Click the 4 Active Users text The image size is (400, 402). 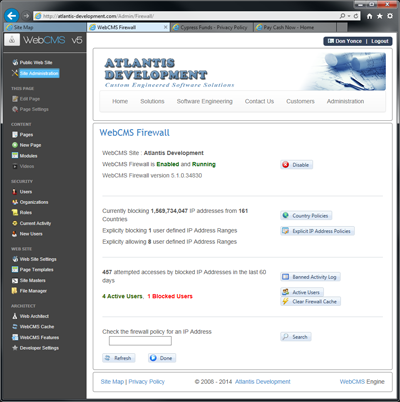pyautogui.click(x=122, y=296)
